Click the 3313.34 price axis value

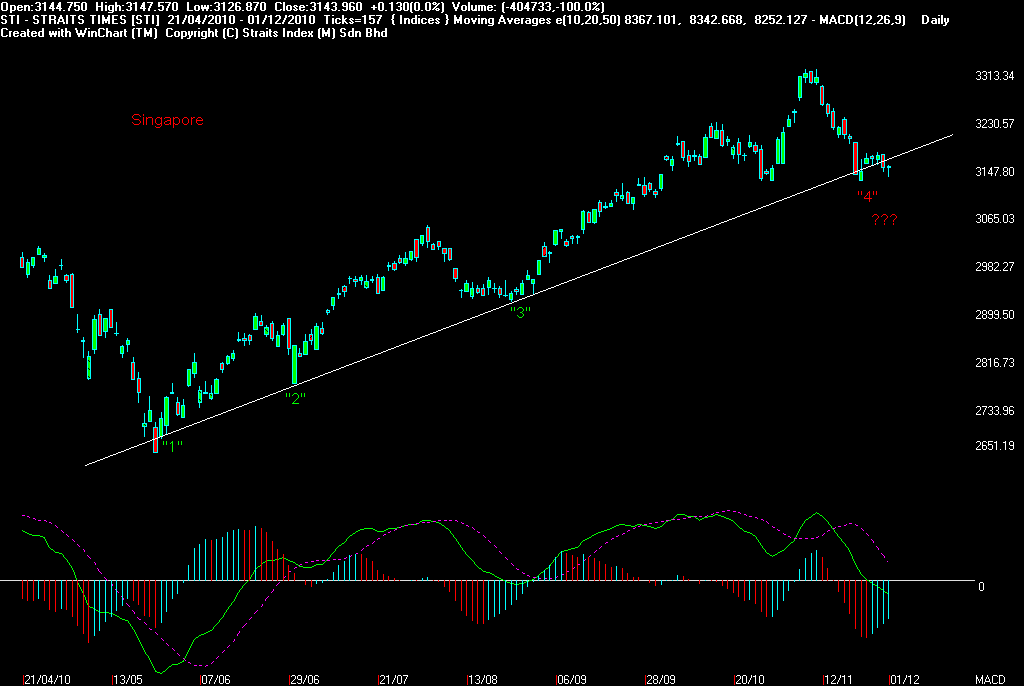point(995,76)
